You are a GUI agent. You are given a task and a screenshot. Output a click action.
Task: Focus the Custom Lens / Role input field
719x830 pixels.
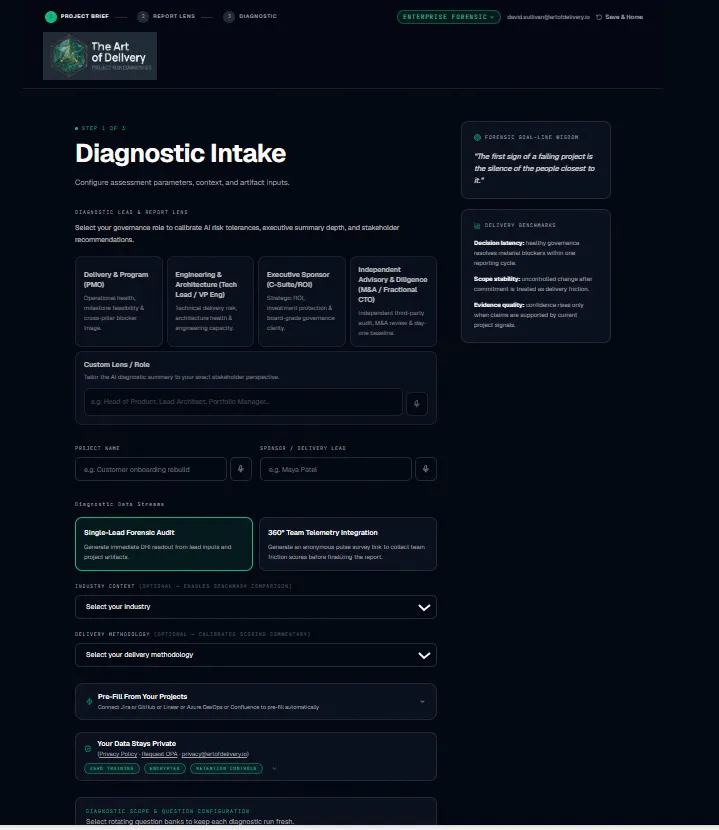pos(243,402)
